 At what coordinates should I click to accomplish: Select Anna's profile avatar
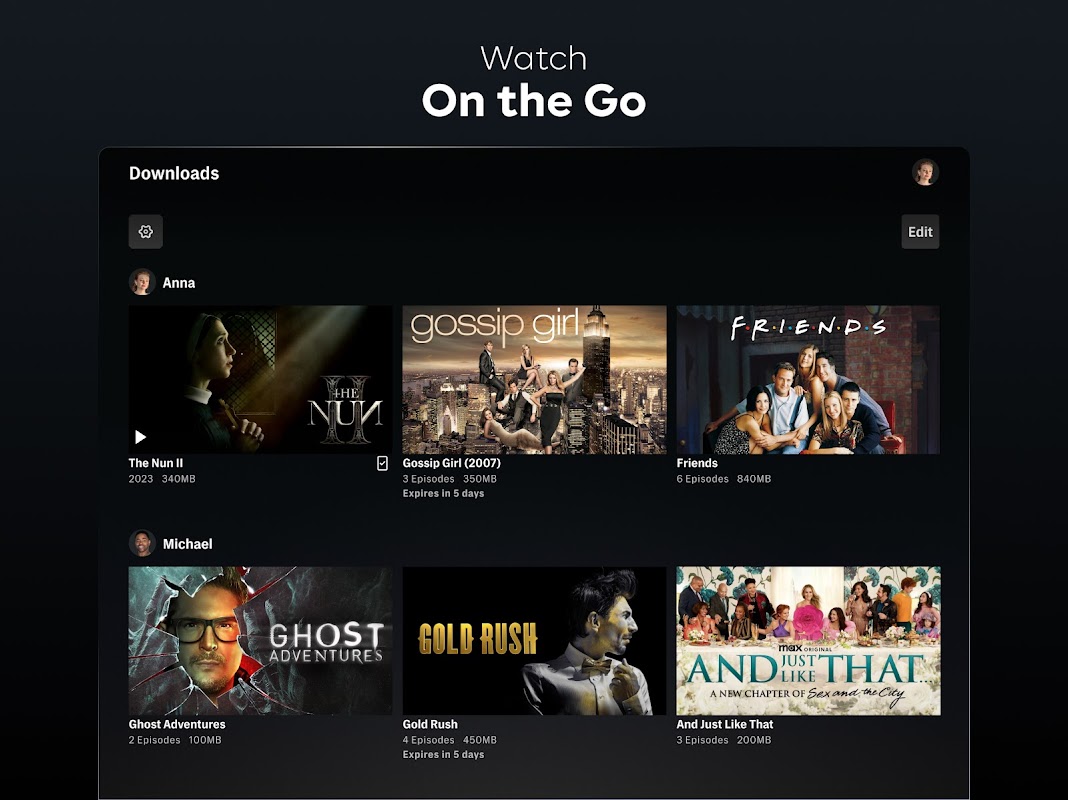click(x=142, y=282)
